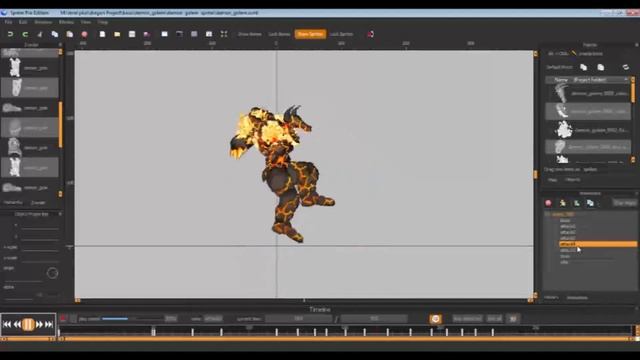Select the animation below highlighted attack4
Viewport: 640px width, 360px height.
(568, 250)
